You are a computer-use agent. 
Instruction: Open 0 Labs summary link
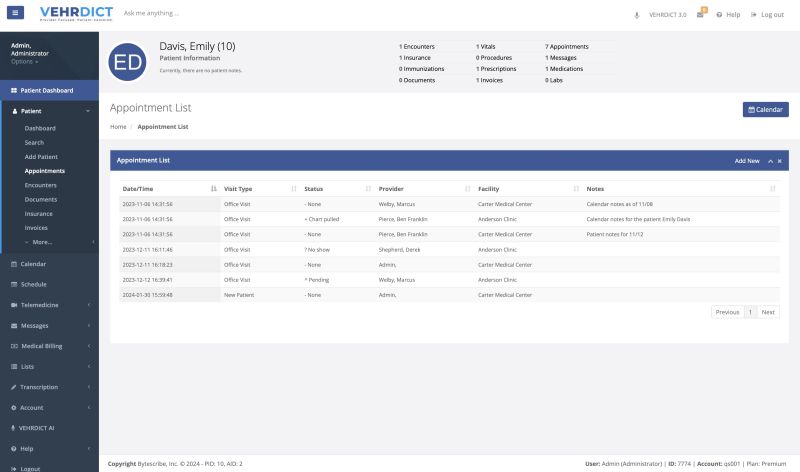click(554, 80)
